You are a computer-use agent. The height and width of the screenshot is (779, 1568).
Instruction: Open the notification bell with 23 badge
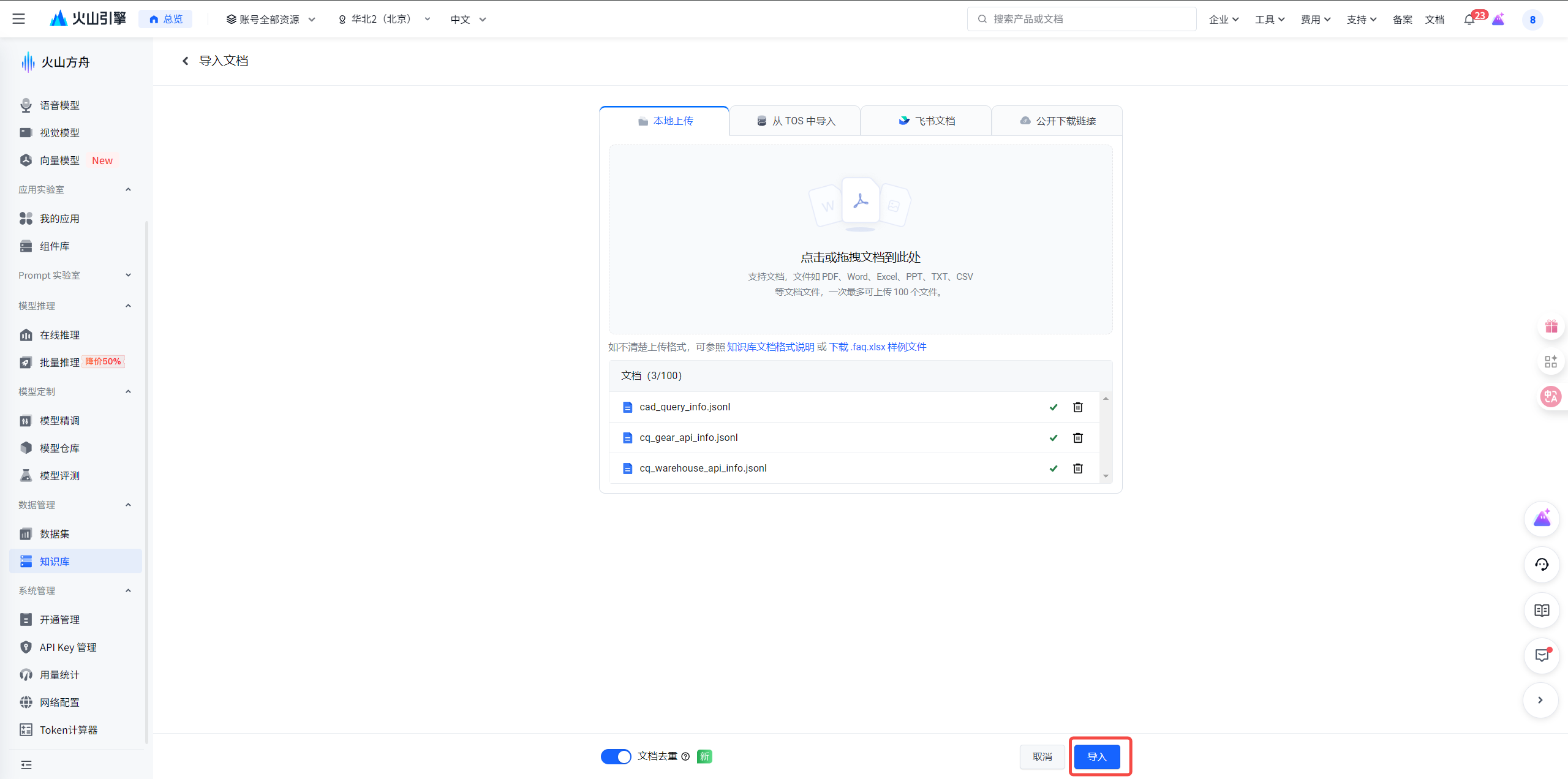(1469, 20)
